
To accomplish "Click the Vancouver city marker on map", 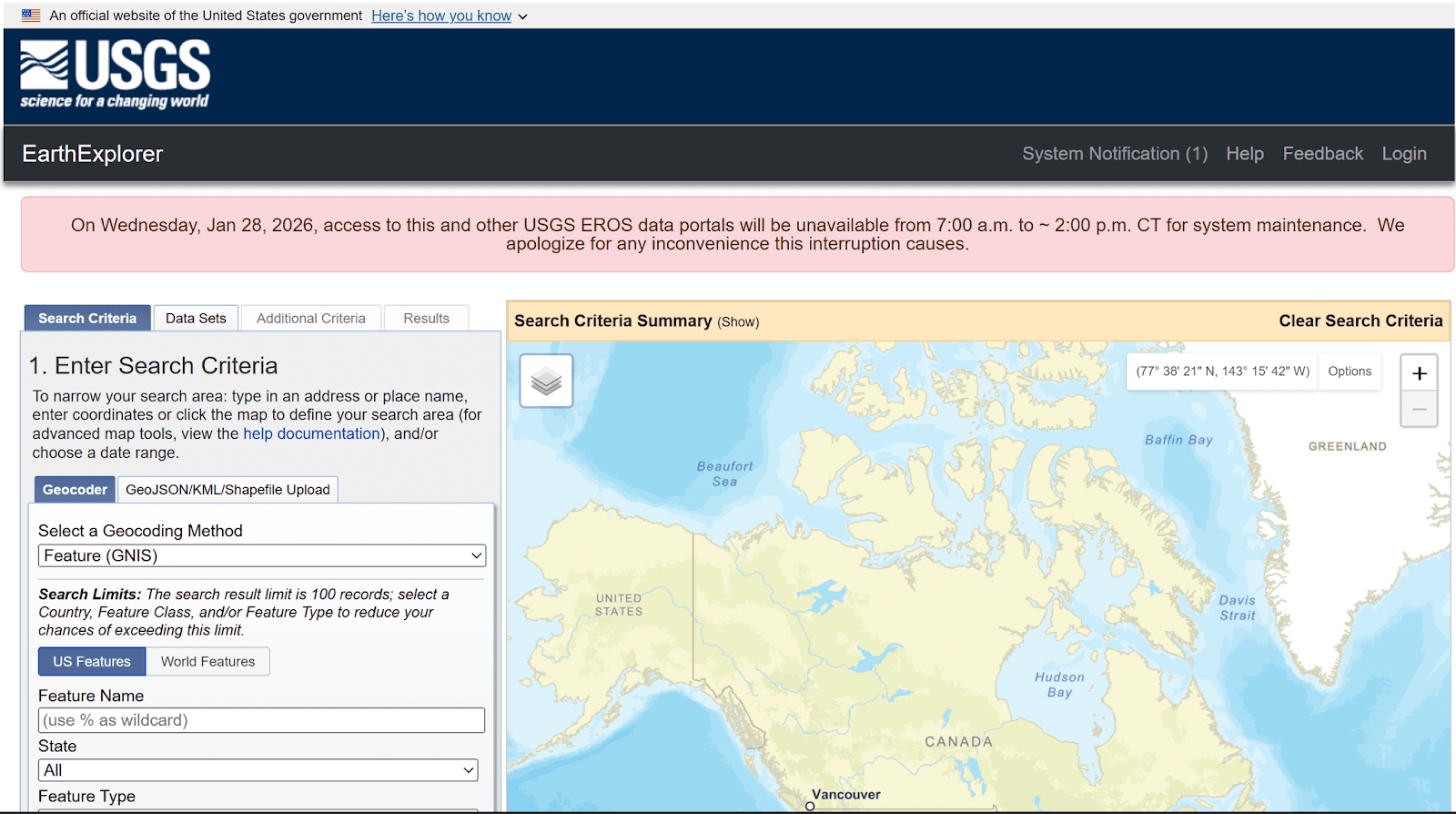I will coord(810,806).
